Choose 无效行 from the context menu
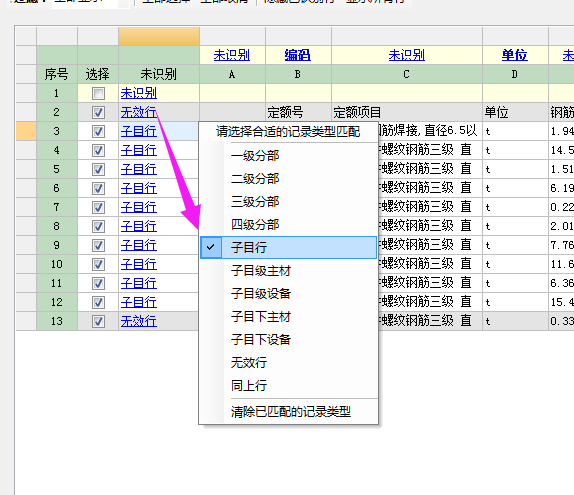The width and height of the screenshot is (574, 495). pos(288,362)
